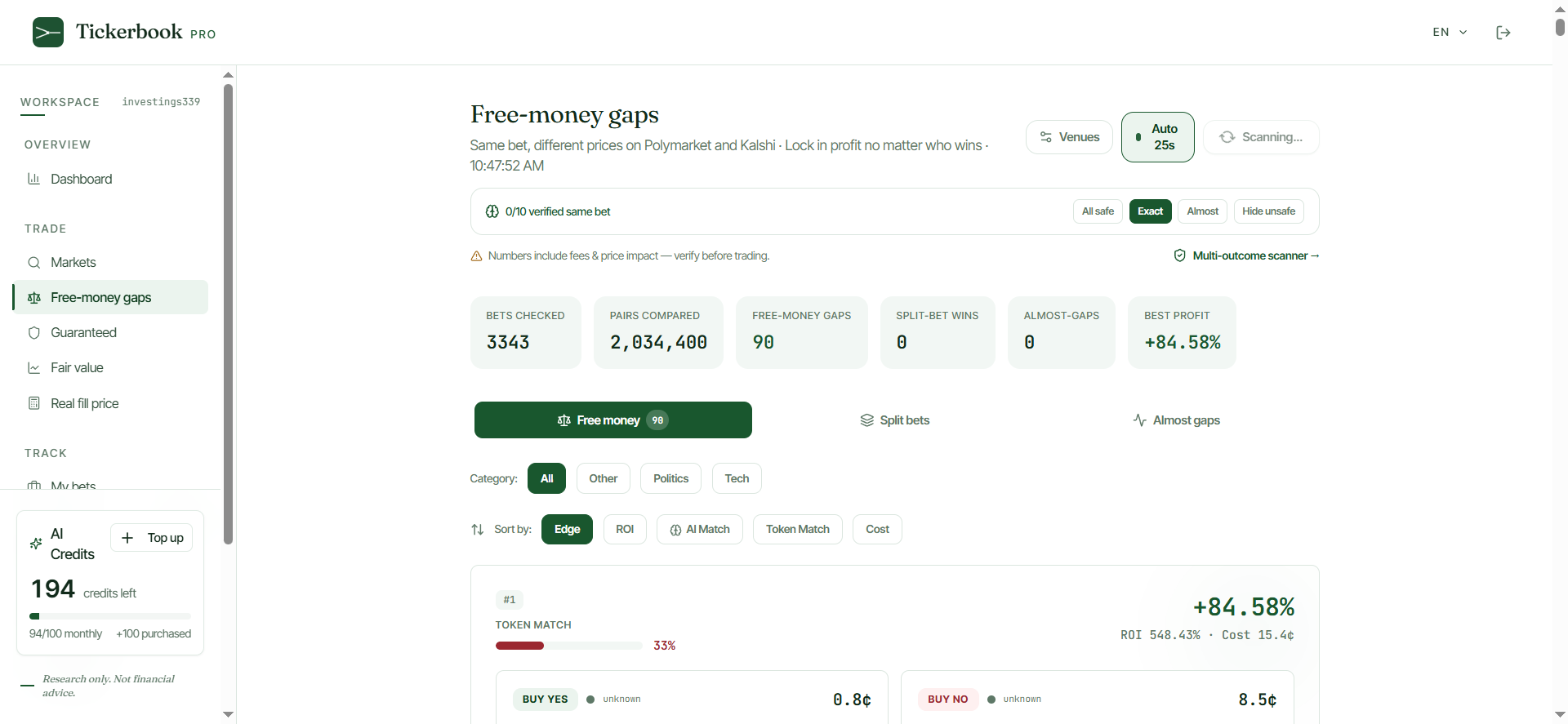This screenshot has width=1568, height=724.
Task: Click the warning triangle icon near fees note
Action: coord(477,256)
